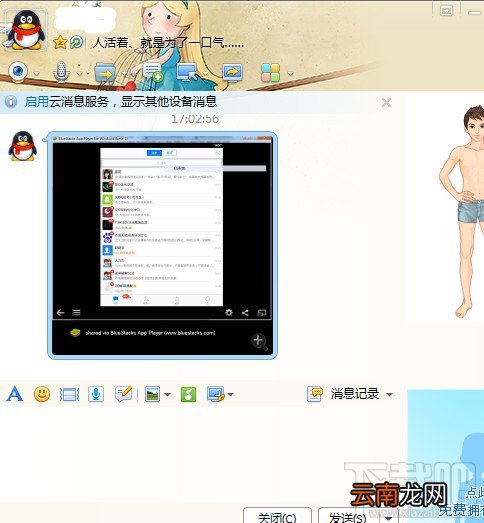Image resolution: width=484 pixels, height=523 pixels.
Task: Open the emoji smiley picker
Action: tap(42, 394)
